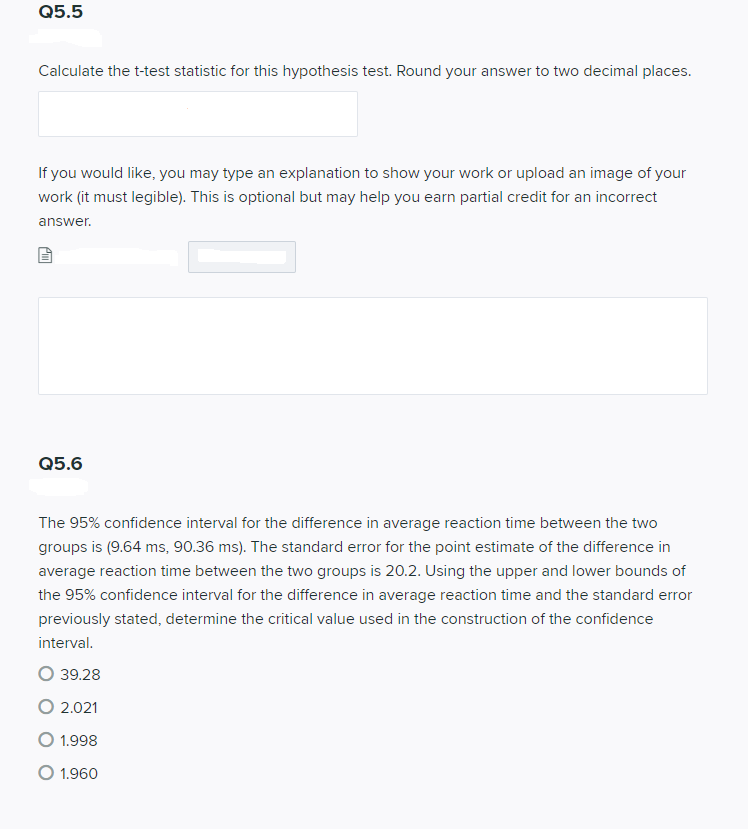This screenshot has width=748, height=829.
Task: Click the Q5.6 question heading
Action: tap(60, 463)
